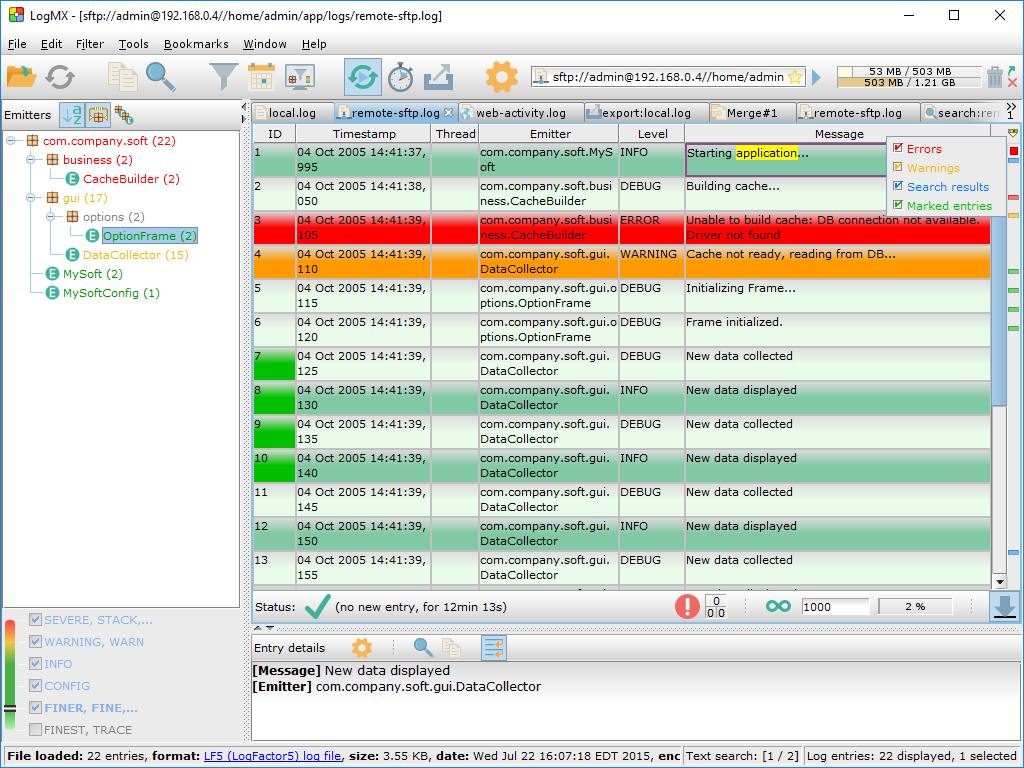Image resolution: width=1024 pixels, height=768 pixels.
Task: Show more tabs with the double chevron
Action: pos(1011,107)
